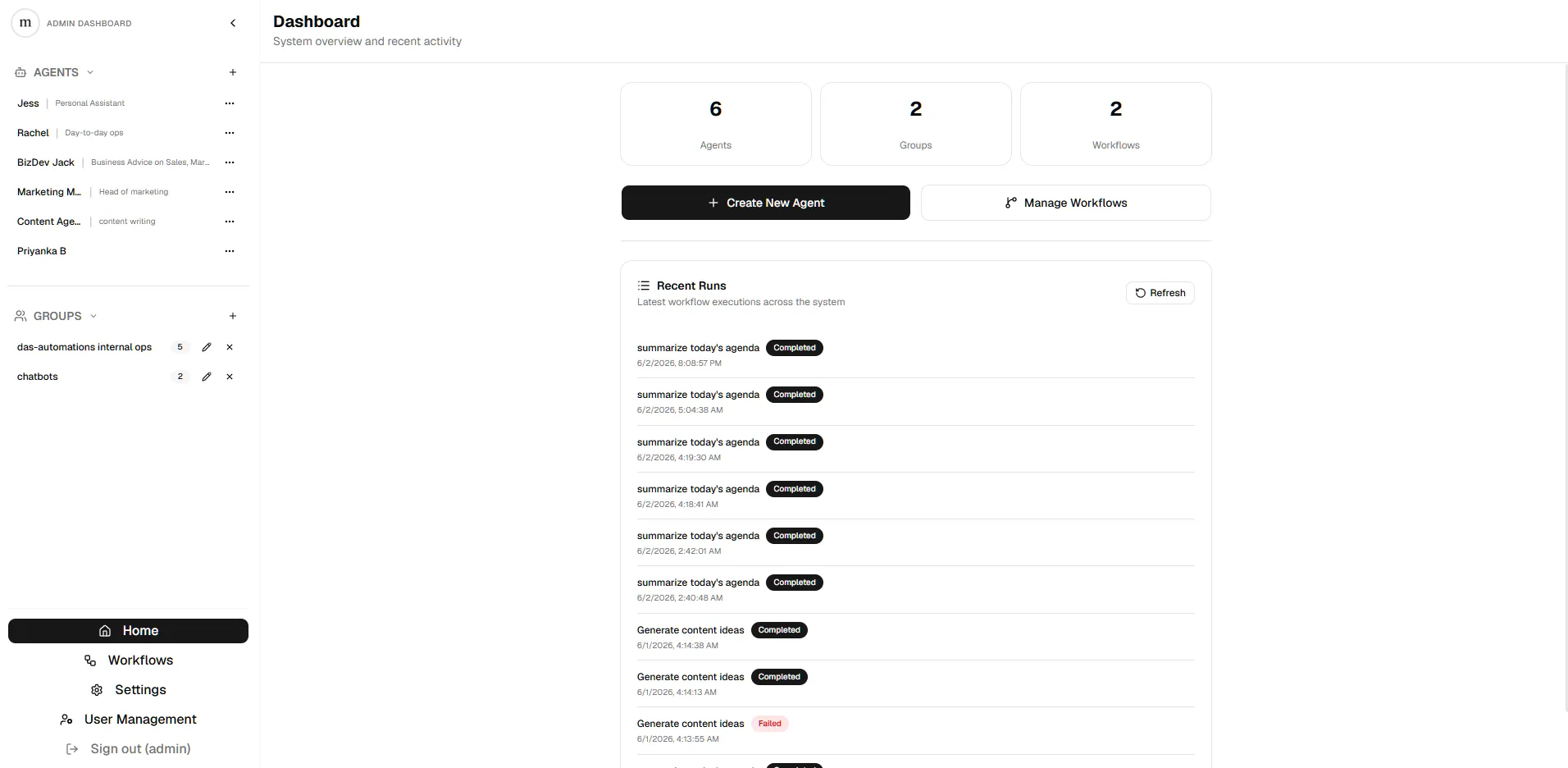Viewport: 1568px width, 768px height.
Task: Open the das-automations internal ops group
Action: 84,347
